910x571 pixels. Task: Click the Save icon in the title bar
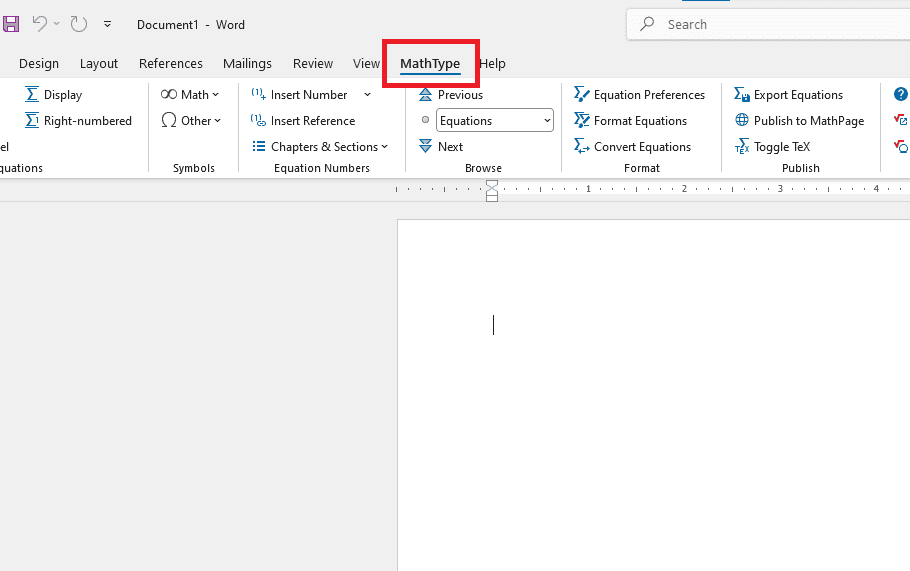pos(10,24)
